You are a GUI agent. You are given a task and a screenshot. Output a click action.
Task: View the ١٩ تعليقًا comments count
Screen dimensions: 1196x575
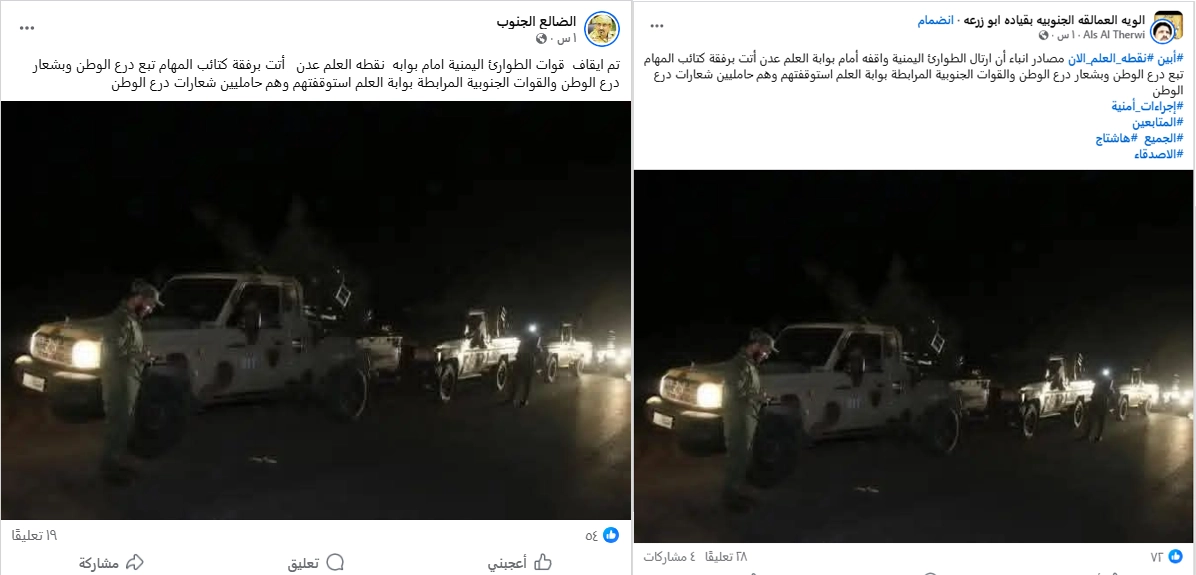(x=34, y=535)
